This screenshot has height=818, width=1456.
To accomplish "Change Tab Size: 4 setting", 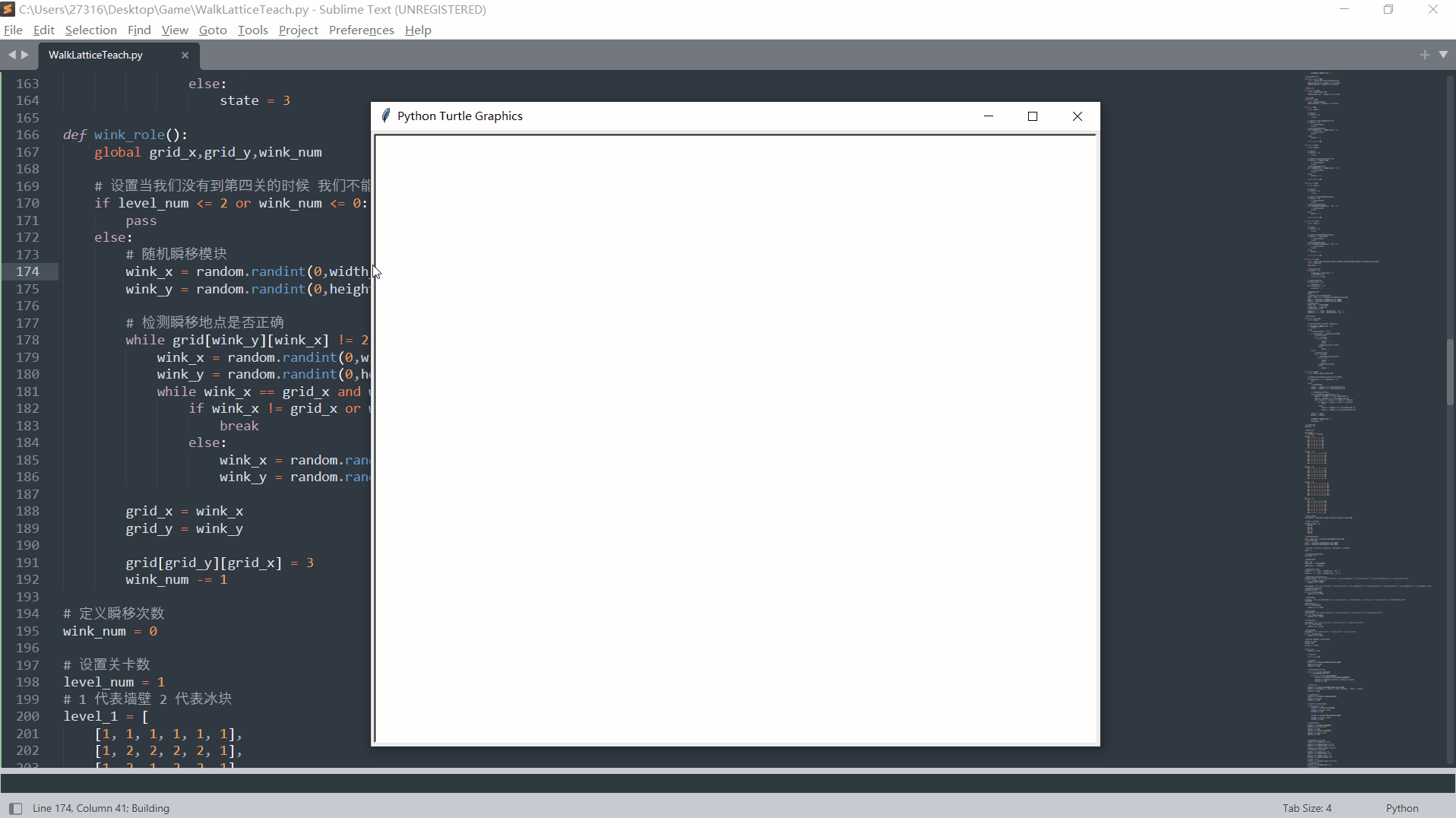I will (1307, 808).
